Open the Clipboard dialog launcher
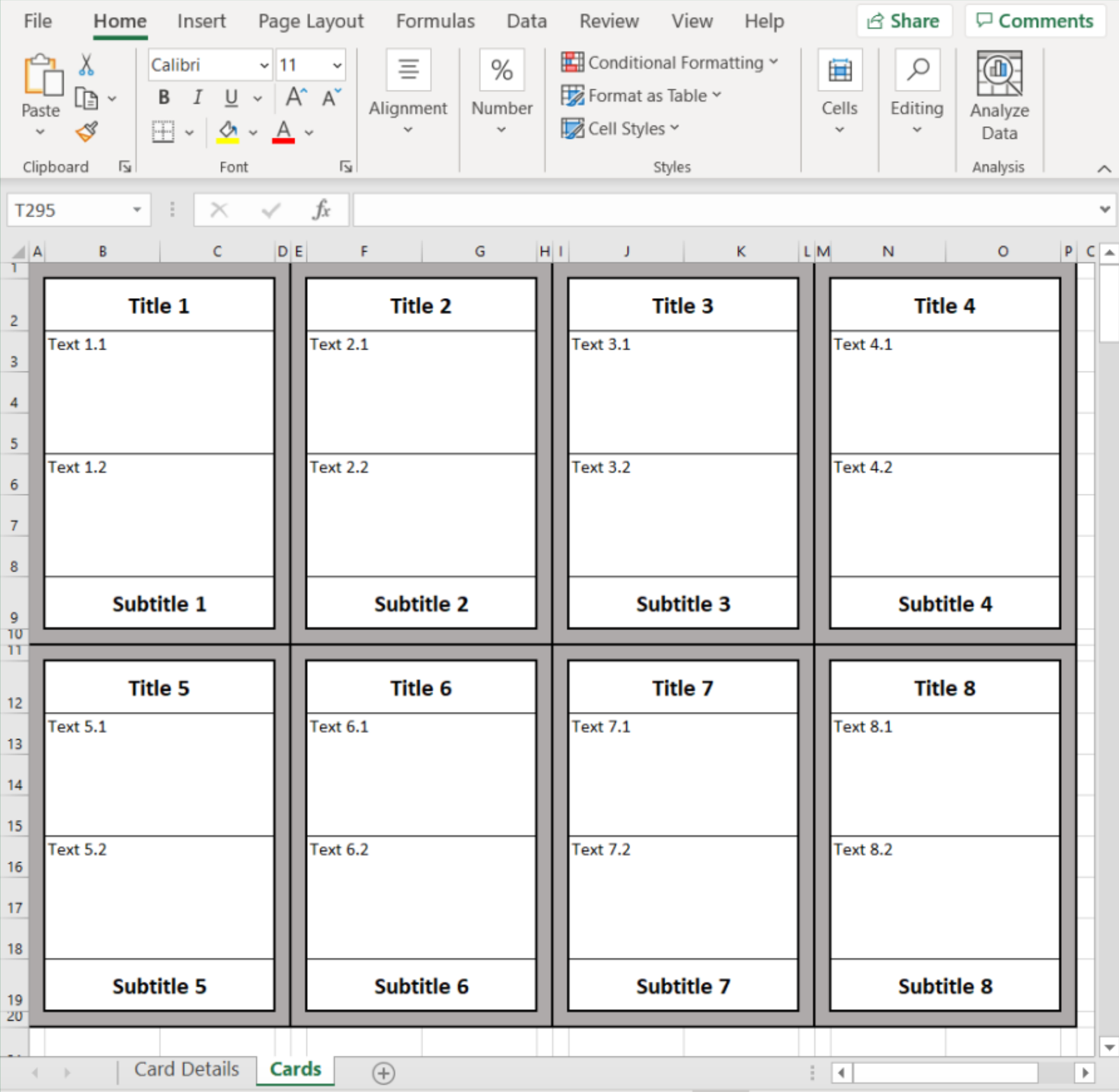The height and width of the screenshot is (1092, 1119). pos(125,167)
